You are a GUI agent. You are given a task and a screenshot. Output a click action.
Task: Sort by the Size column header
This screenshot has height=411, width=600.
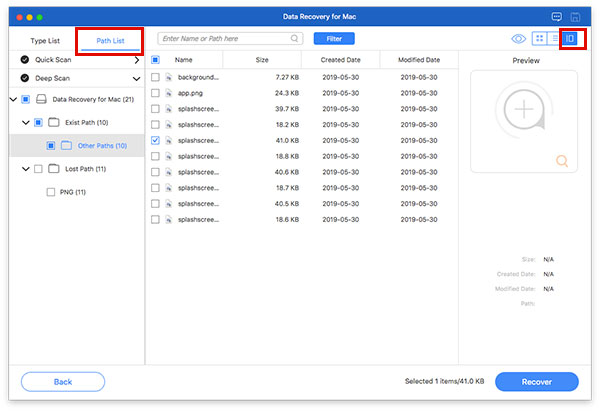pyautogui.click(x=262, y=60)
